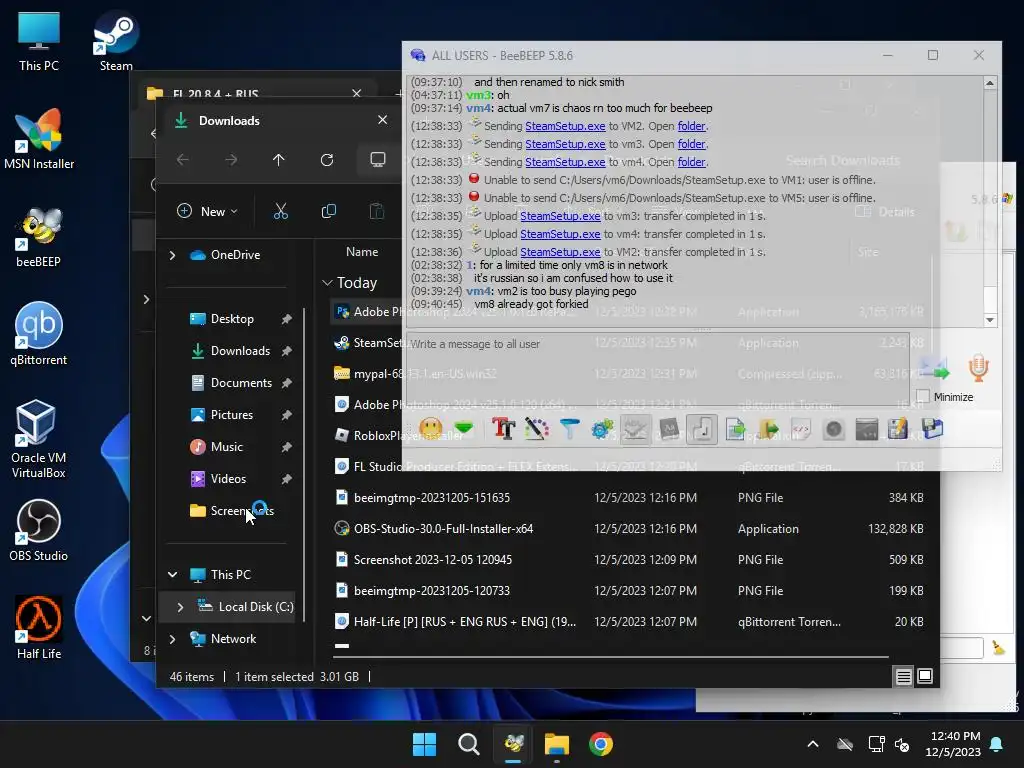
Task: Open Pictures in quick access
Action: pos(231,415)
